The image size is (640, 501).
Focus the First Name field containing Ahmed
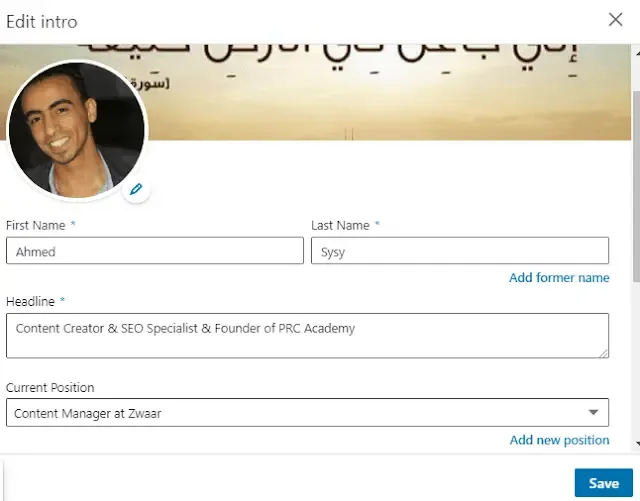click(155, 251)
